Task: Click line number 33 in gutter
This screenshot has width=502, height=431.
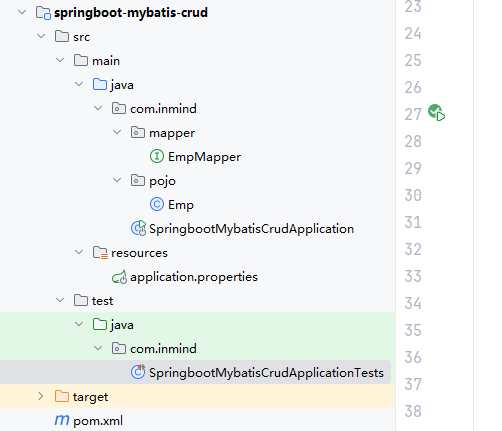Action: click(413, 276)
